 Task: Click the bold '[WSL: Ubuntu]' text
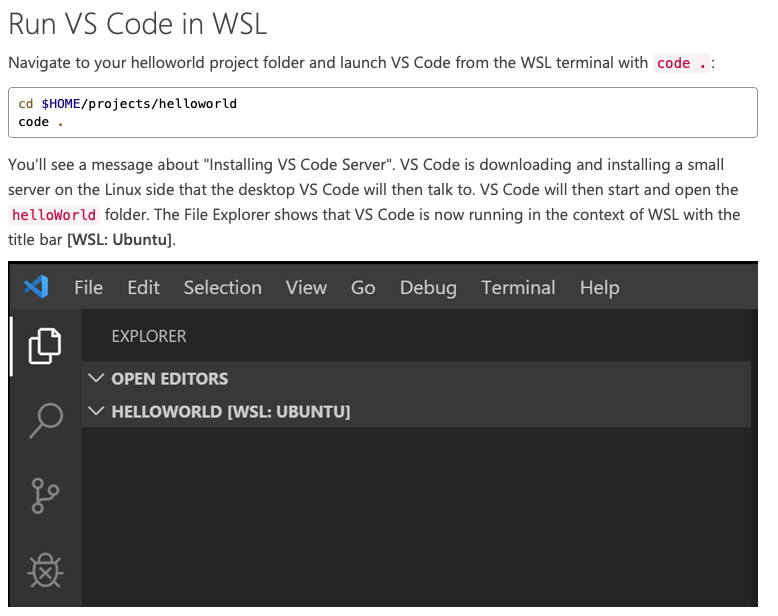(121, 240)
